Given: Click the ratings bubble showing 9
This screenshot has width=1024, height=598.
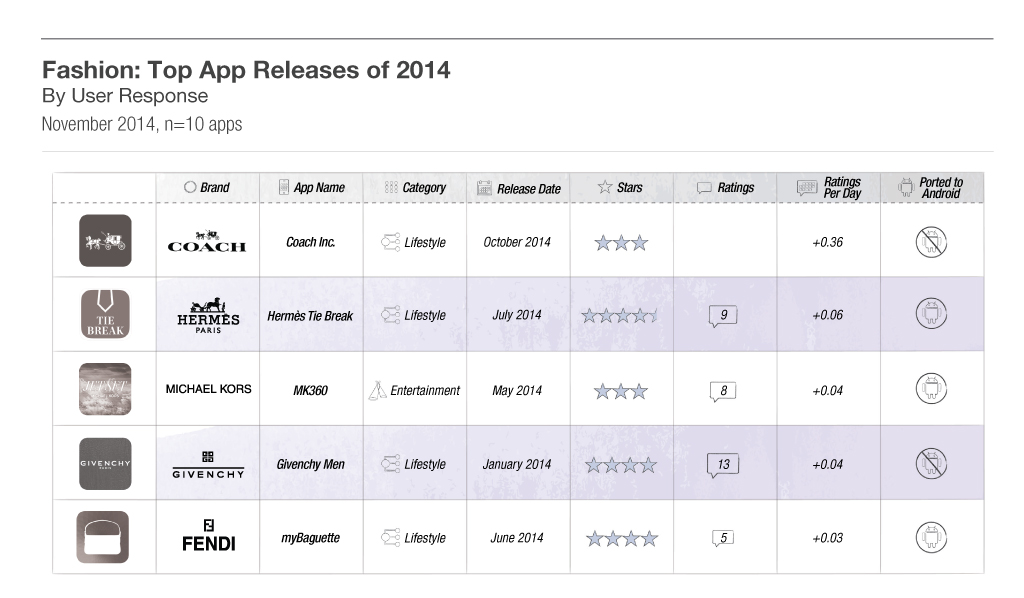Looking at the screenshot, I should pyautogui.click(x=723, y=316).
